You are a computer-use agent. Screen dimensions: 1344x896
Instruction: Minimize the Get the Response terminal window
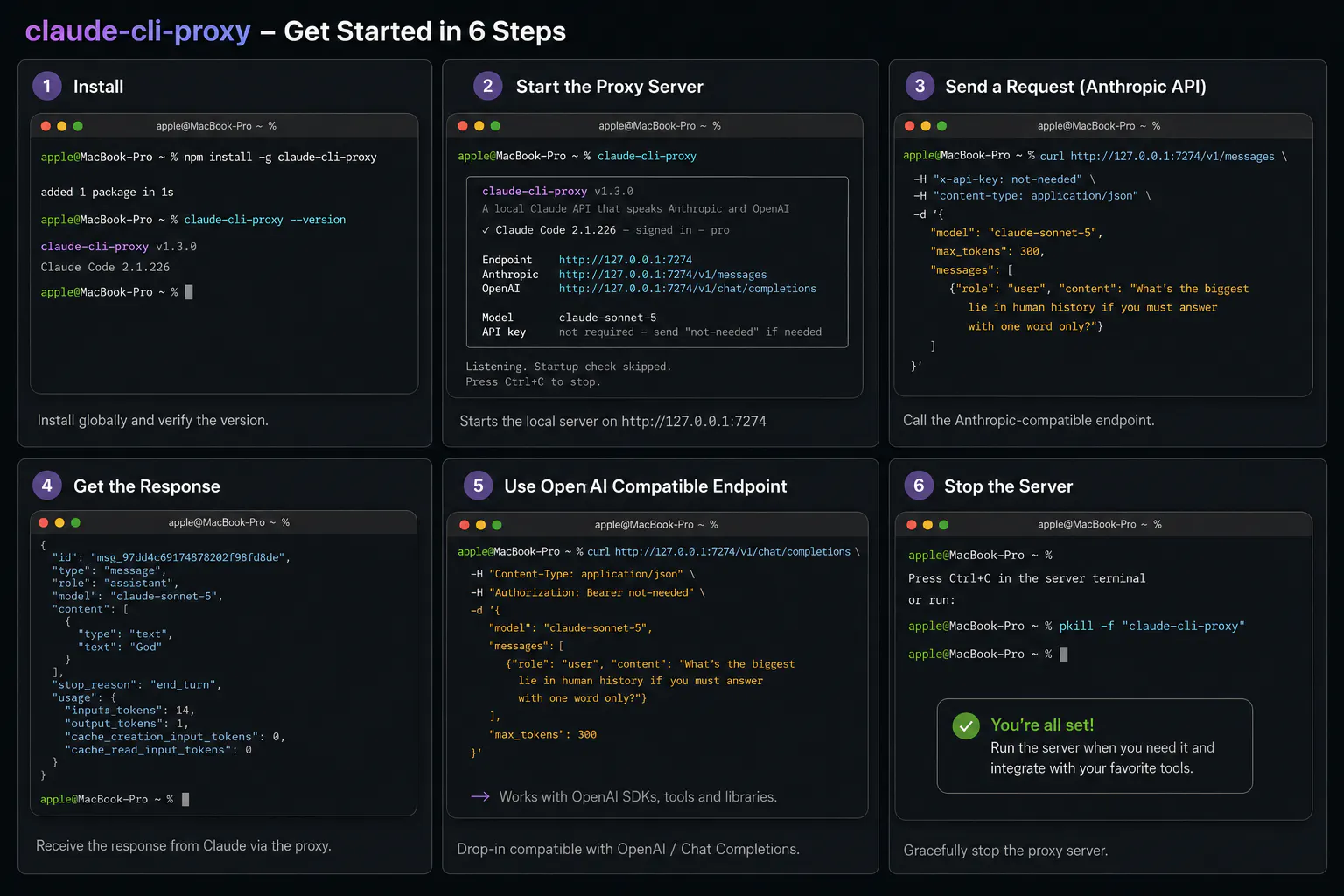coord(59,522)
